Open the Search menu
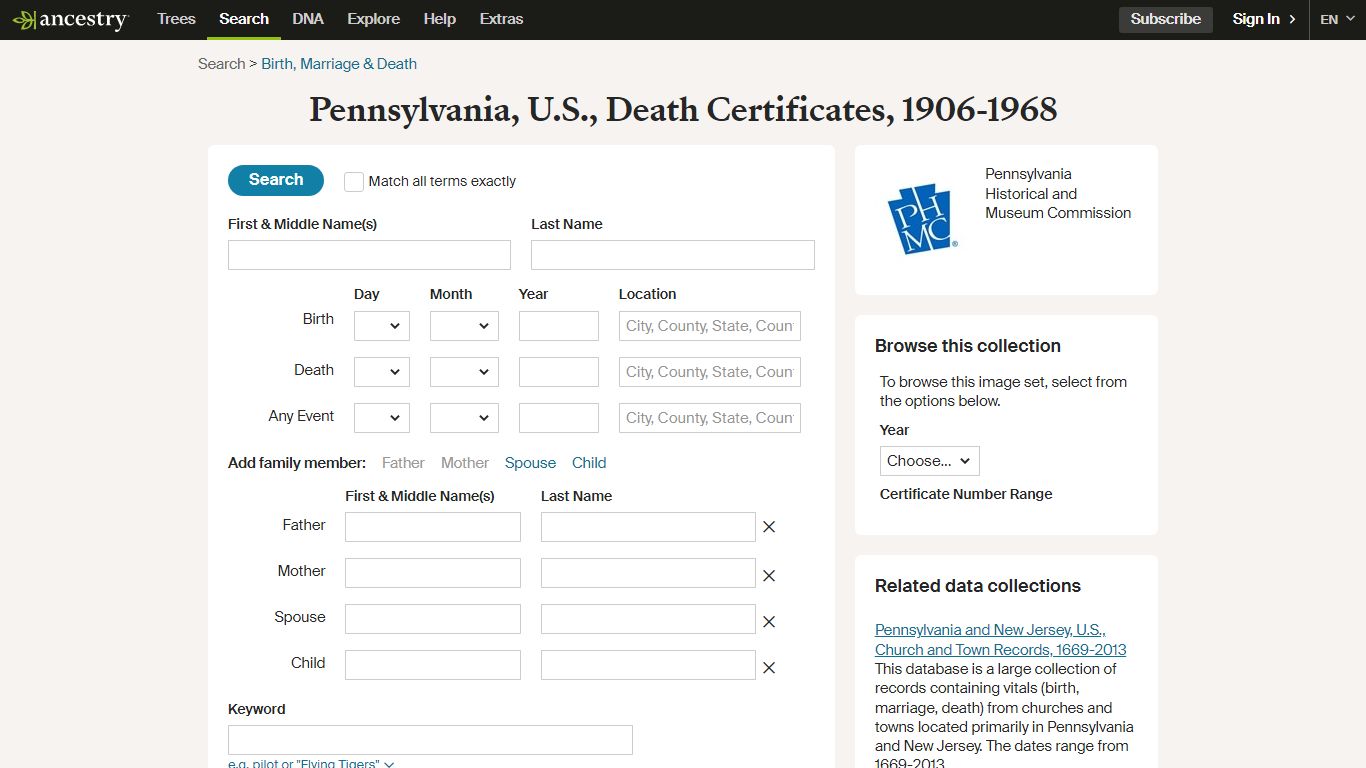This screenshot has width=1366, height=768. (x=244, y=19)
